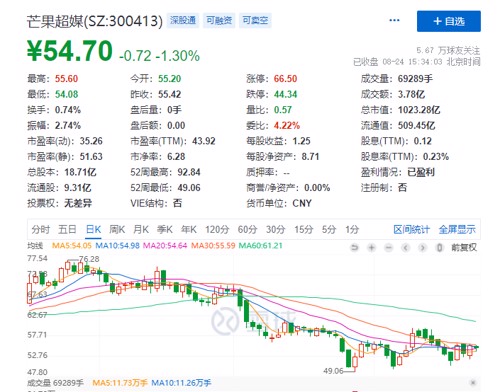Click the current price ¥54.70
The image size is (500, 392).
(x=70, y=51)
